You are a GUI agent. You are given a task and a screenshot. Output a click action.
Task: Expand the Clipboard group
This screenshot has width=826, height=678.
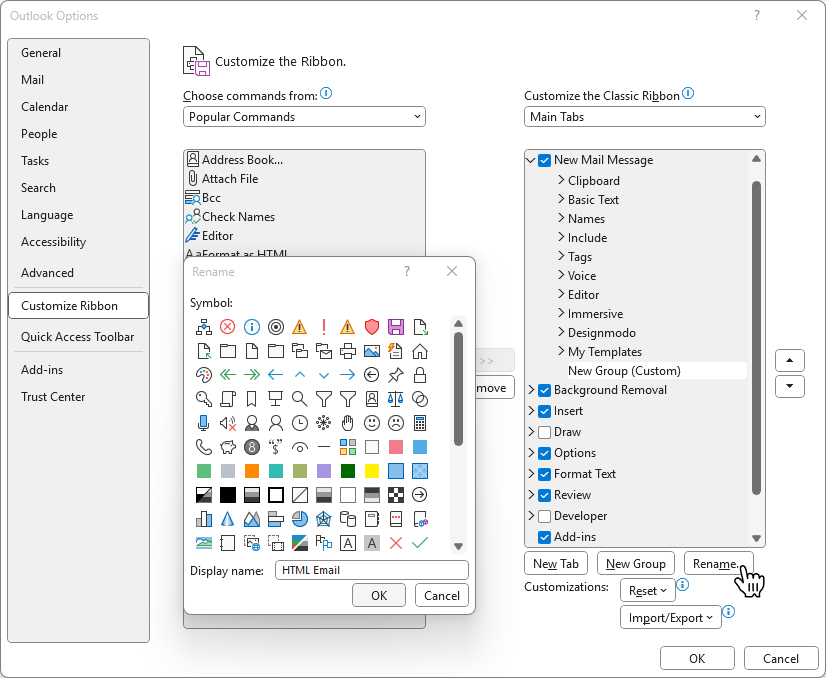pyautogui.click(x=561, y=180)
